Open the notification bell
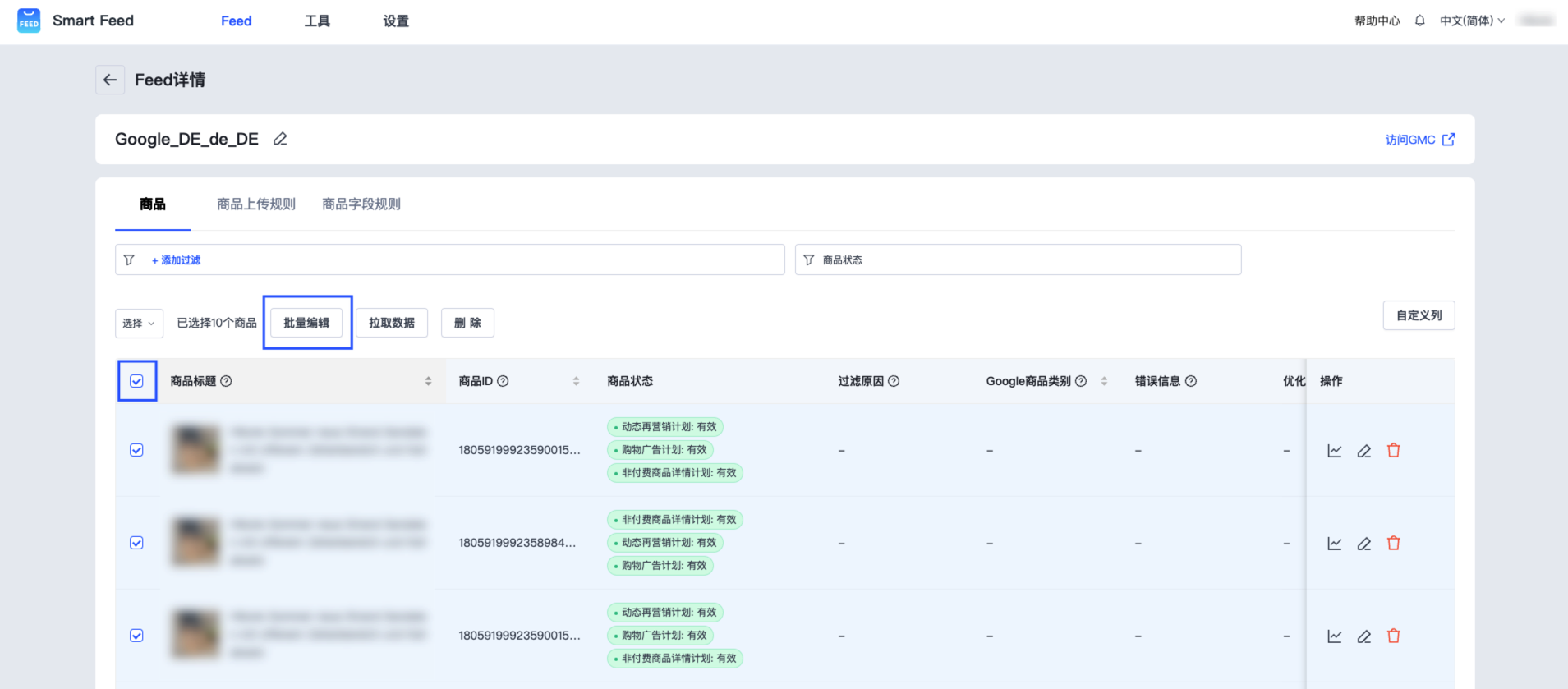The height and width of the screenshot is (689, 1568). point(1419,21)
